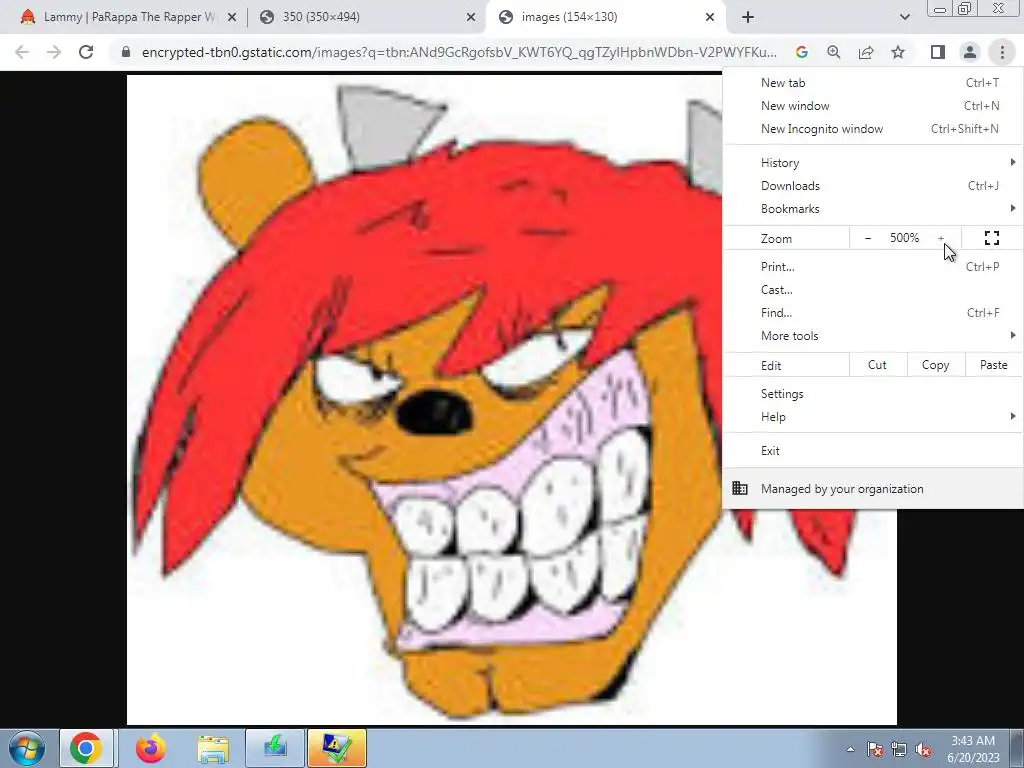The image size is (1024, 768).
Task: Click the network tray icon
Action: tap(899, 749)
